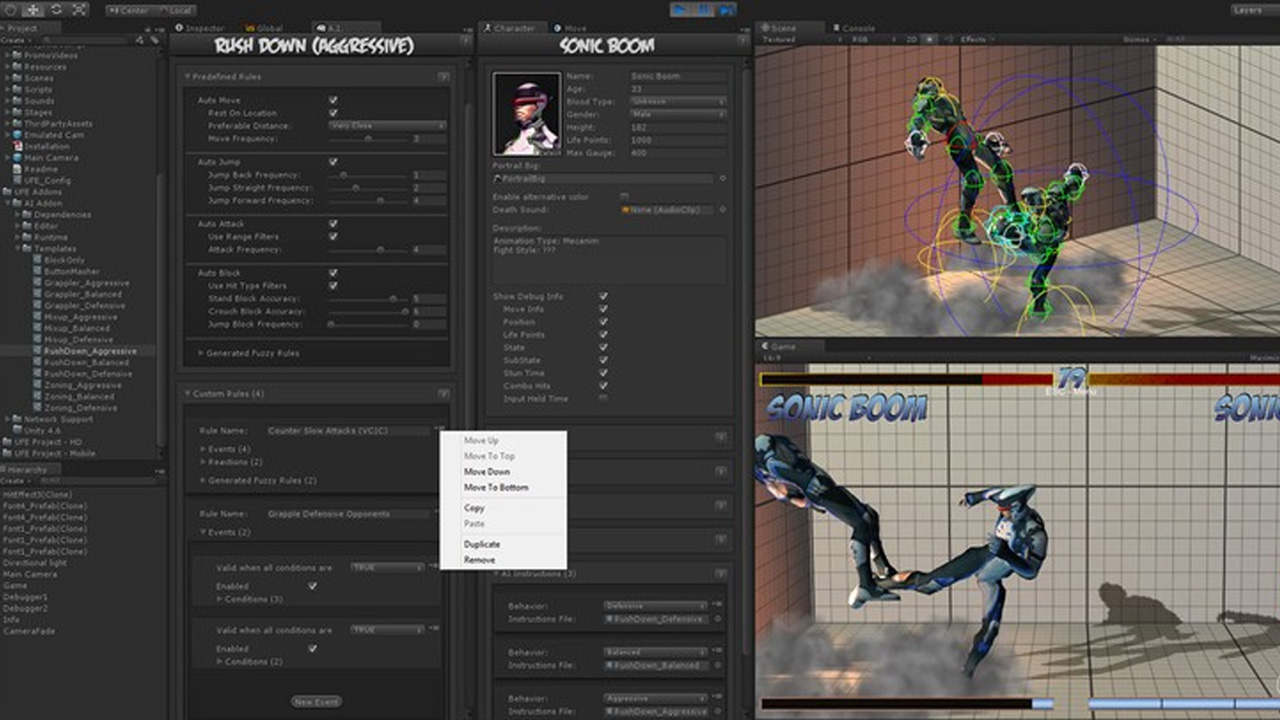Choose Copy in context menu

point(474,508)
